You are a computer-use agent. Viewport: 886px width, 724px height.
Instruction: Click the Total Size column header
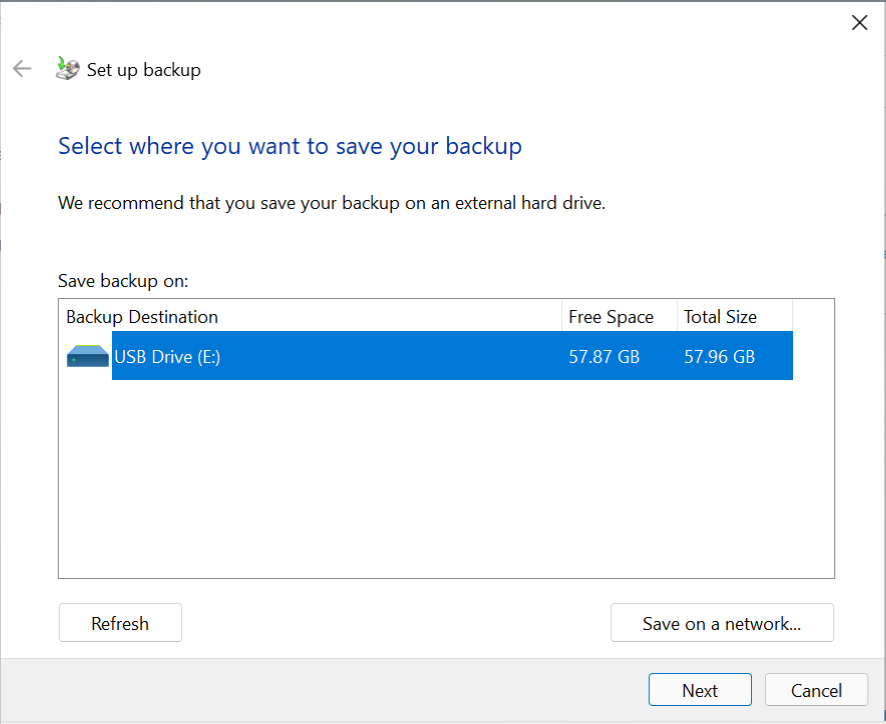click(x=721, y=316)
